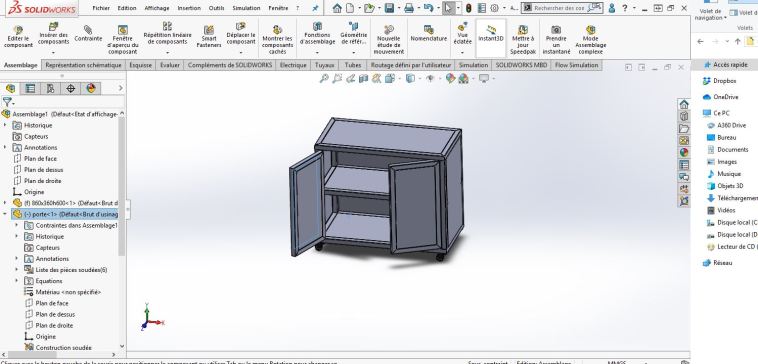758x364 pixels.
Task: Select Matériau <non spécifié> item
Action: point(68,292)
